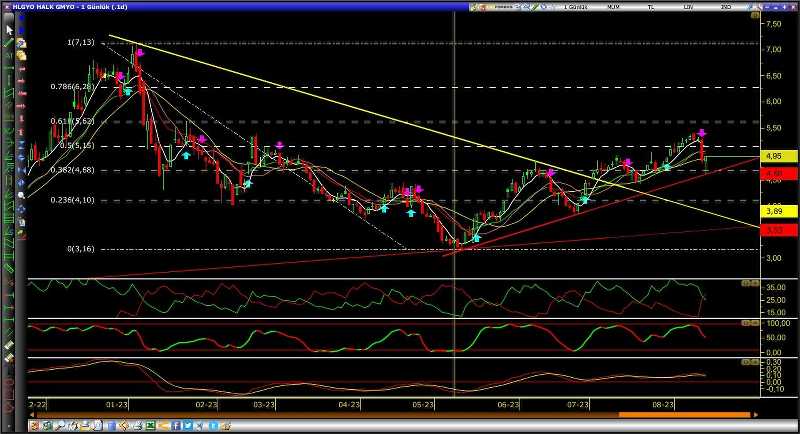The width and height of the screenshot is (800, 434).
Task: Click the Facebook share icon
Action: point(176,426)
